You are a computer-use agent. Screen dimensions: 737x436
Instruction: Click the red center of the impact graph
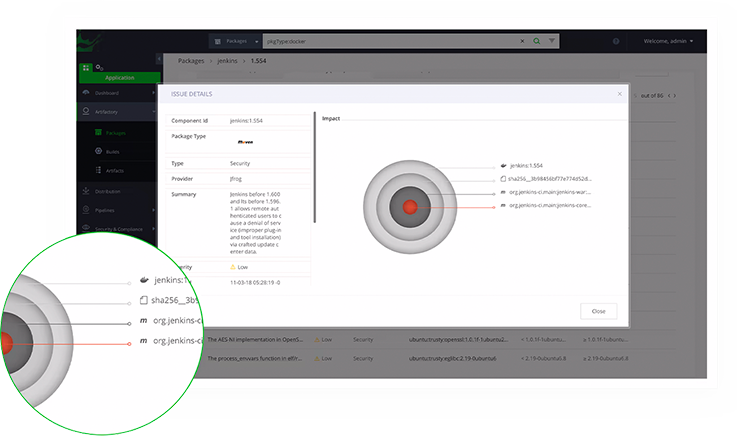tap(409, 206)
